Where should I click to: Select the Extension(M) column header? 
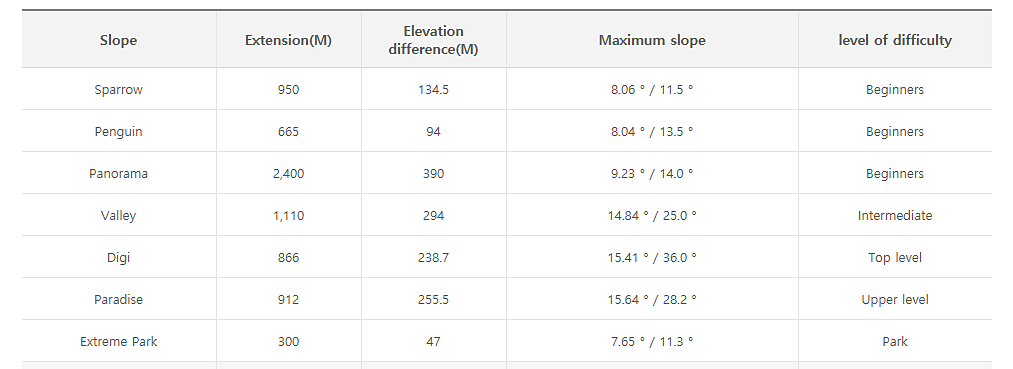[x=288, y=40]
